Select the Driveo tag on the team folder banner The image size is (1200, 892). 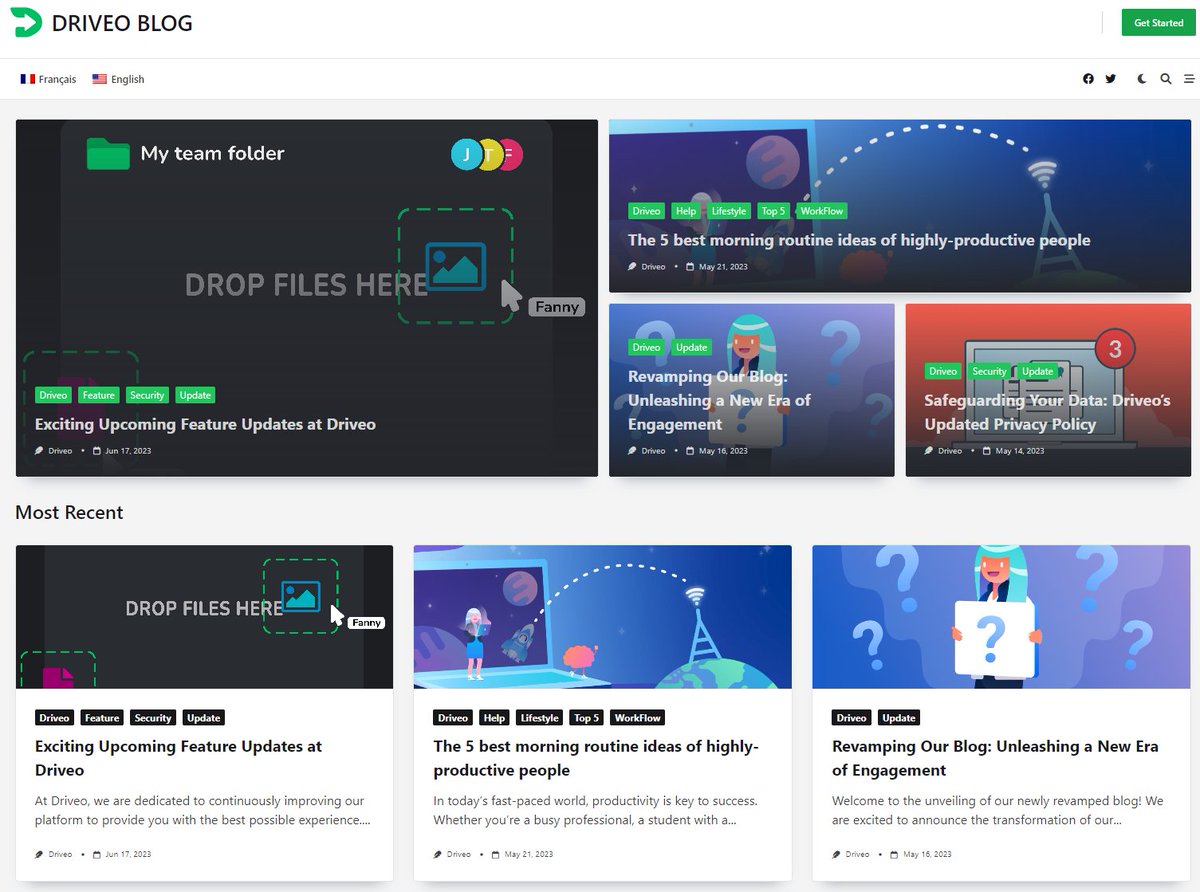pyautogui.click(x=54, y=395)
